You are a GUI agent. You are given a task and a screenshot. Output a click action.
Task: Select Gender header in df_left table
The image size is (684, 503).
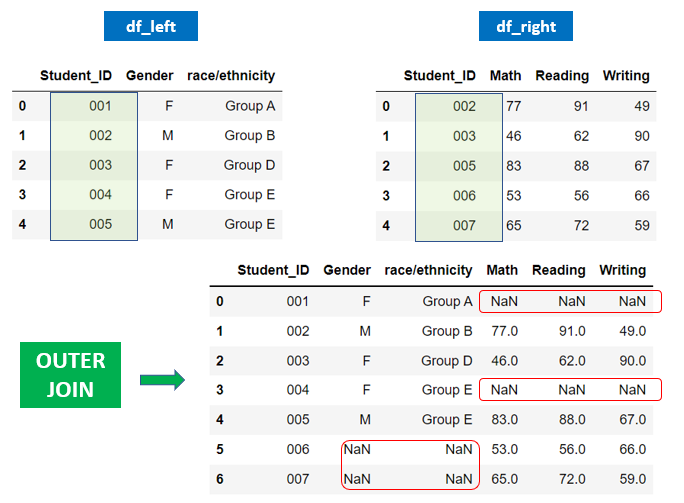point(149,75)
